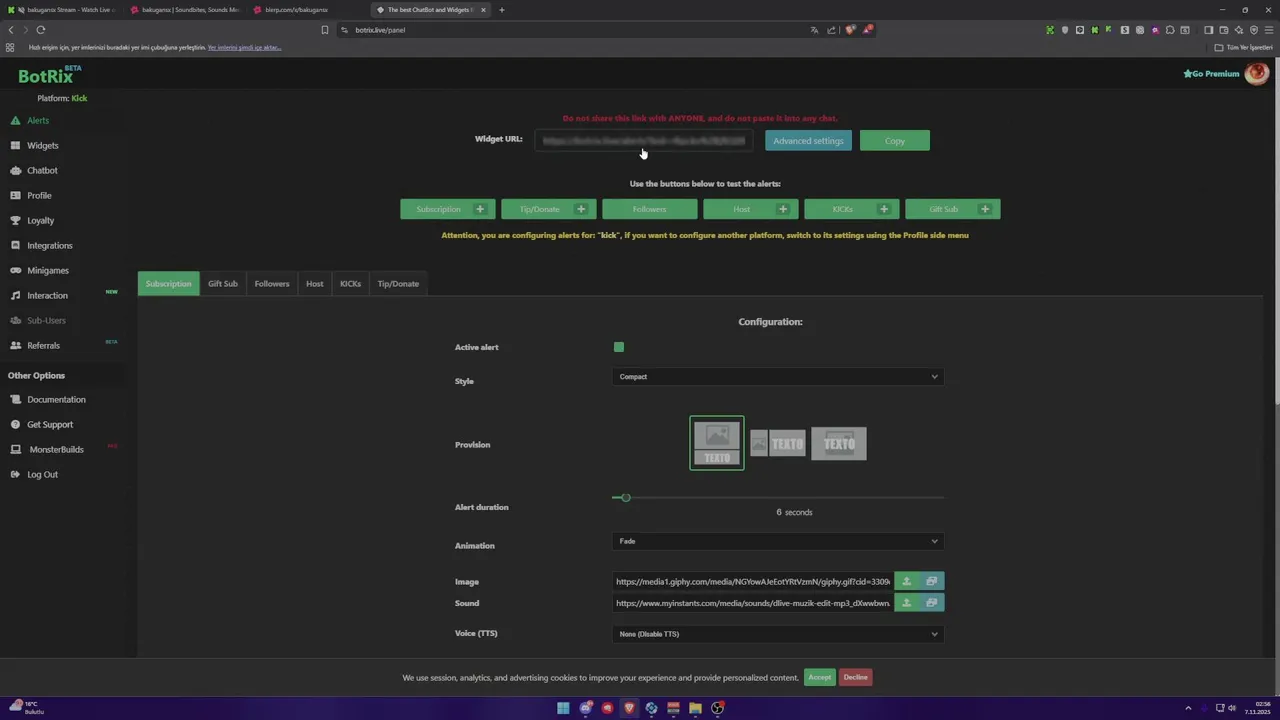Screen dimensions: 1280x720
Task: Select the image-above-text provision layout
Action: coord(717,443)
